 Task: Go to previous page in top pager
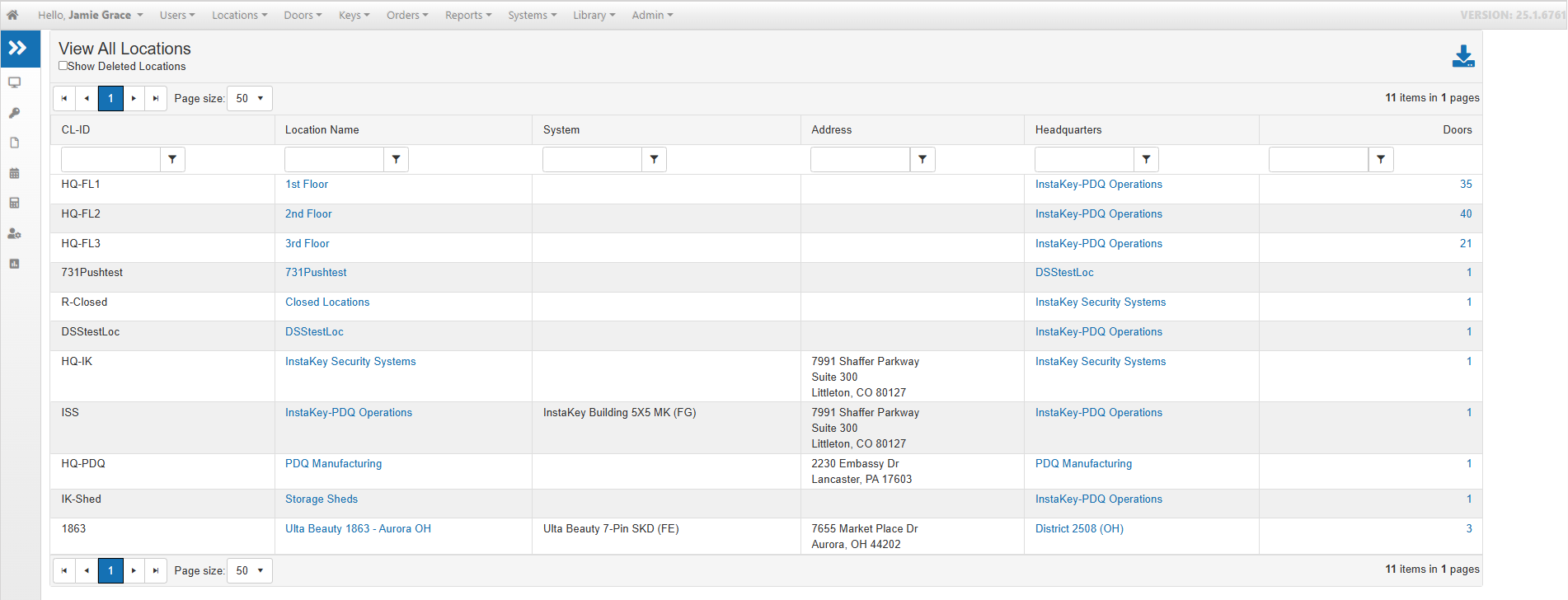click(87, 98)
